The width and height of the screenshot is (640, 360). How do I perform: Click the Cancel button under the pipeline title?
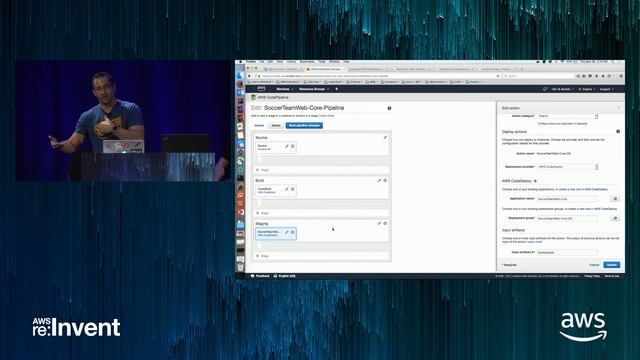click(259, 125)
